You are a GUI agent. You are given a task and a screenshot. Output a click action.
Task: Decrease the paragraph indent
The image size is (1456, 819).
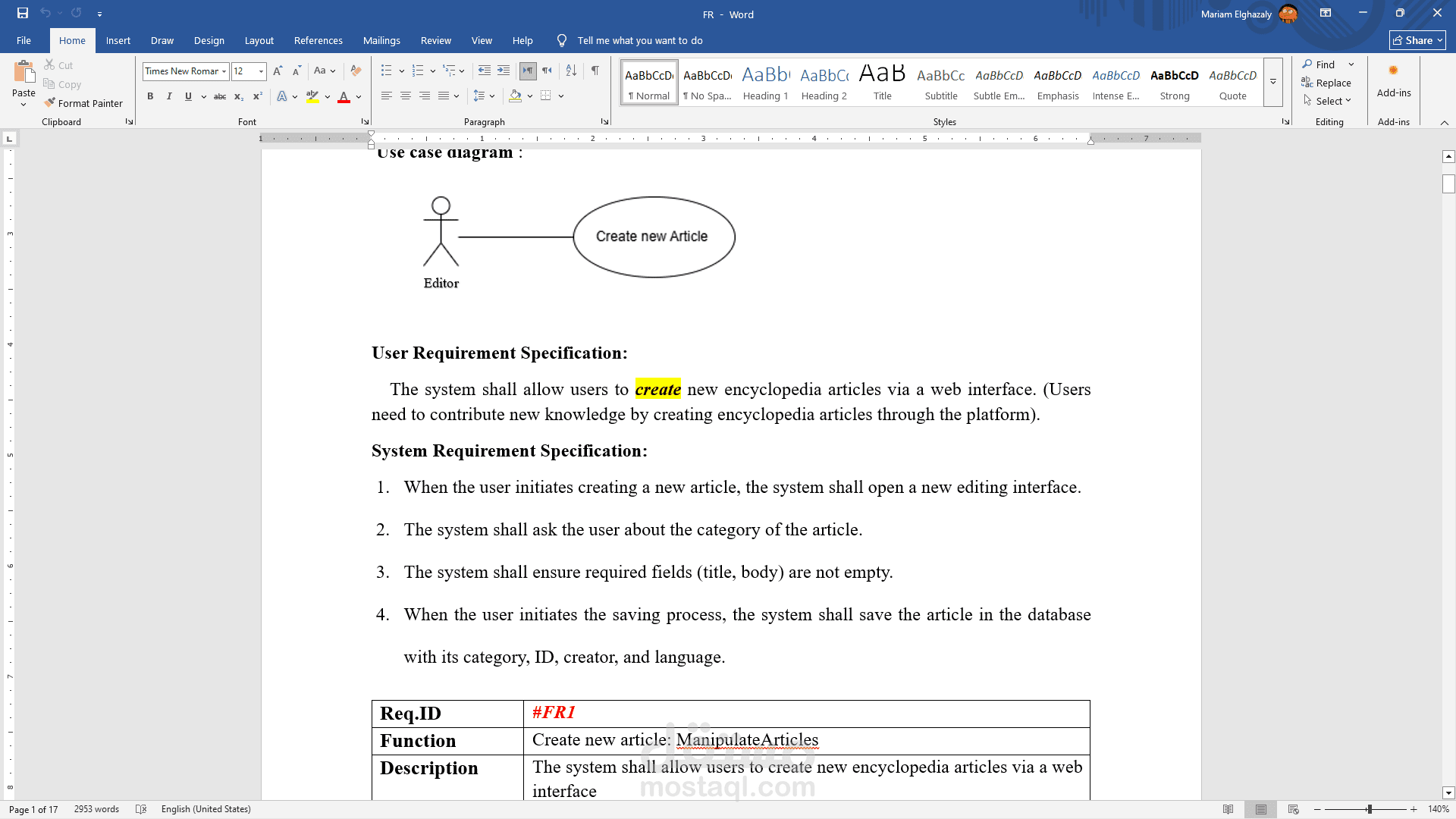(x=485, y=71)
